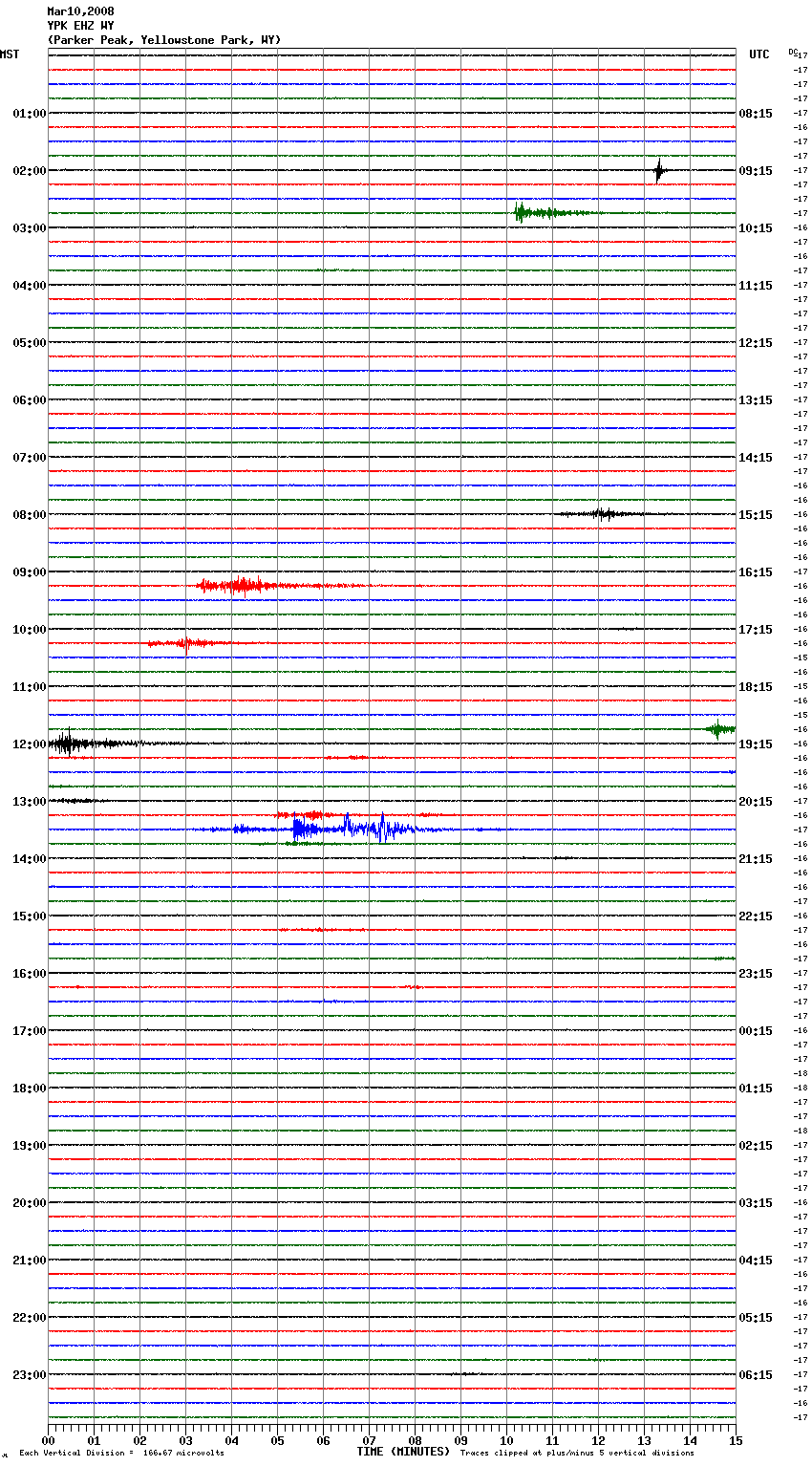Click the 'DC' offset column header
The height and width of the screenshot is (1466, 812).
[x=792, y=52]
